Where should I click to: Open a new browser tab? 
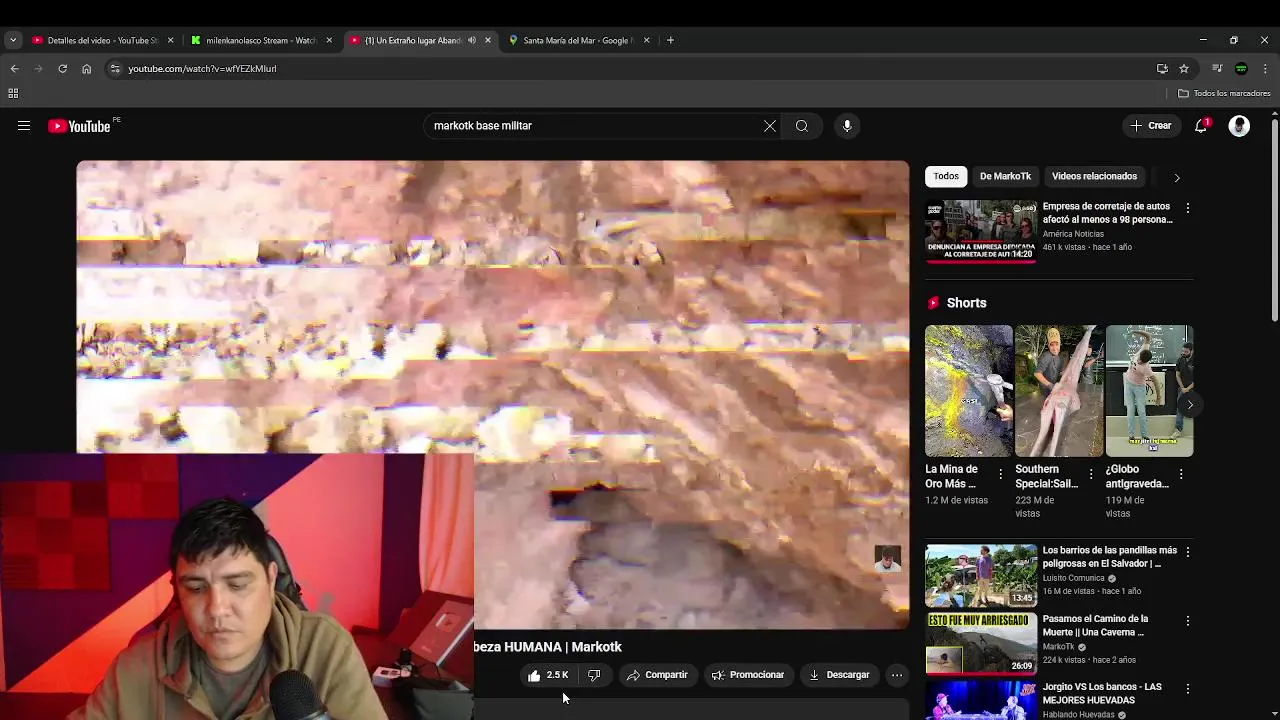click(x=670, y=41)
